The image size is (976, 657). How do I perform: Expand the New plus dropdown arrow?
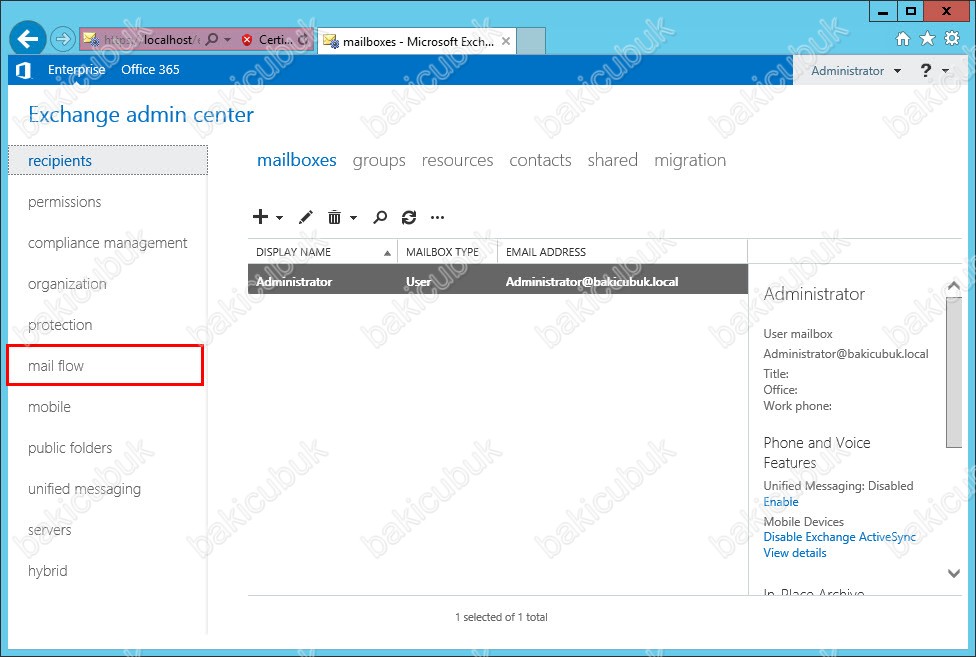tap(279, 218)
